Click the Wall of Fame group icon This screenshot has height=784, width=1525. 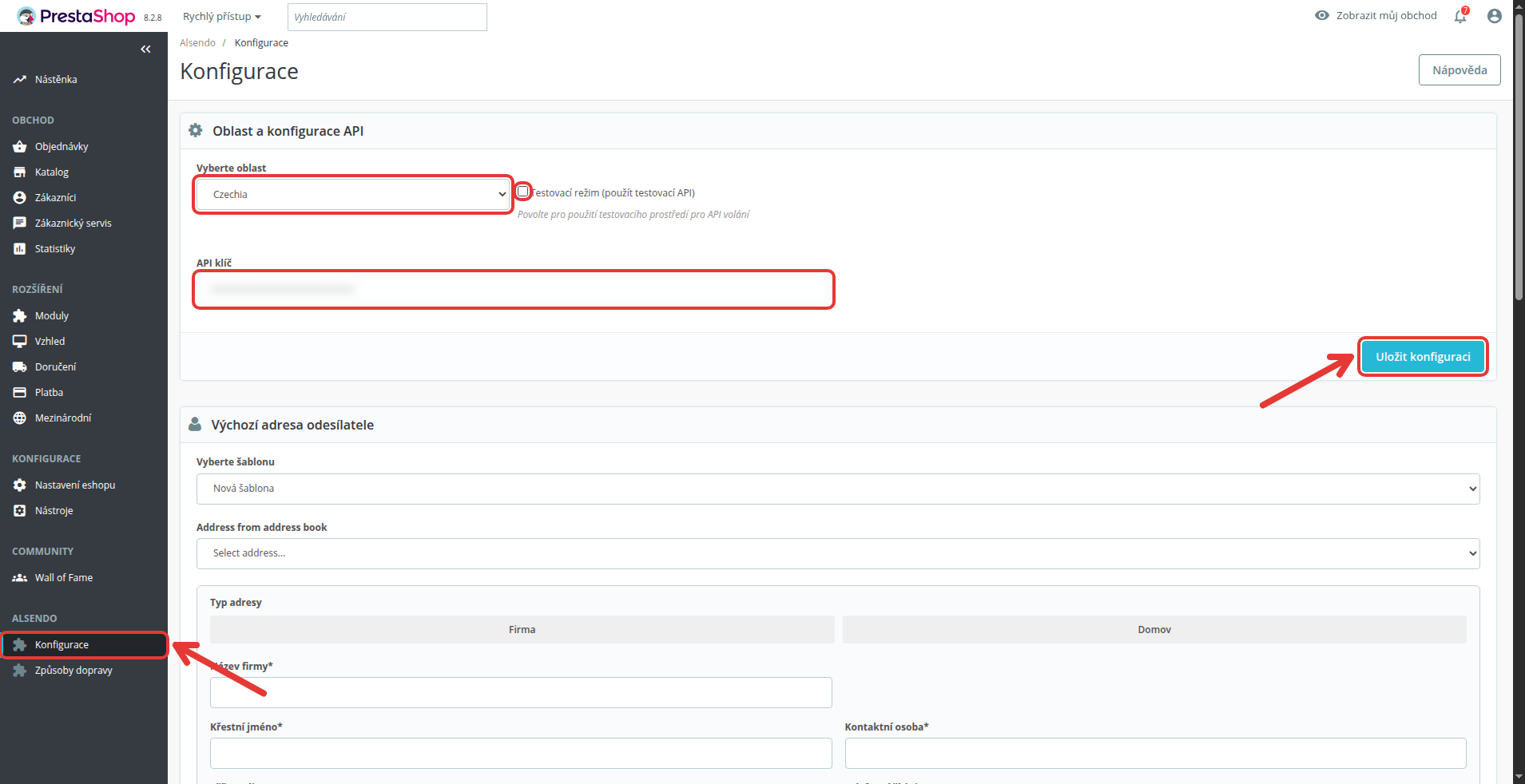click(20, 578)
